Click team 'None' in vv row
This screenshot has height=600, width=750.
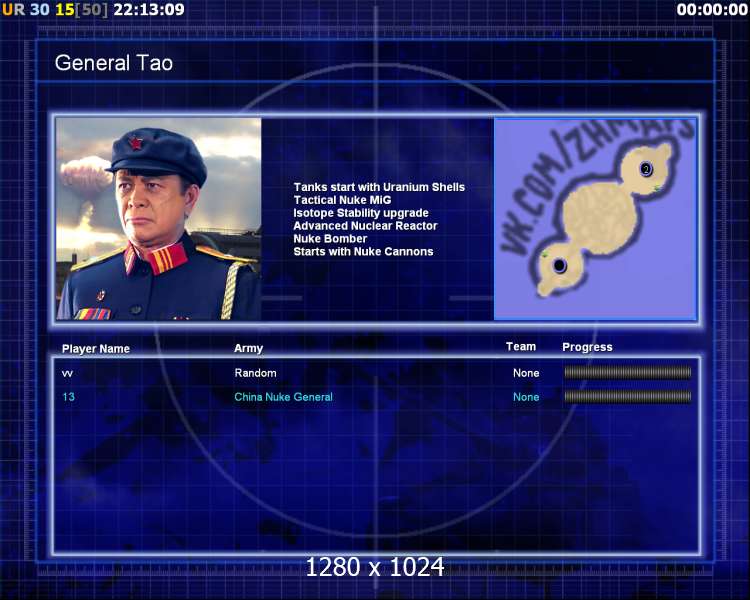pos(526,373)
